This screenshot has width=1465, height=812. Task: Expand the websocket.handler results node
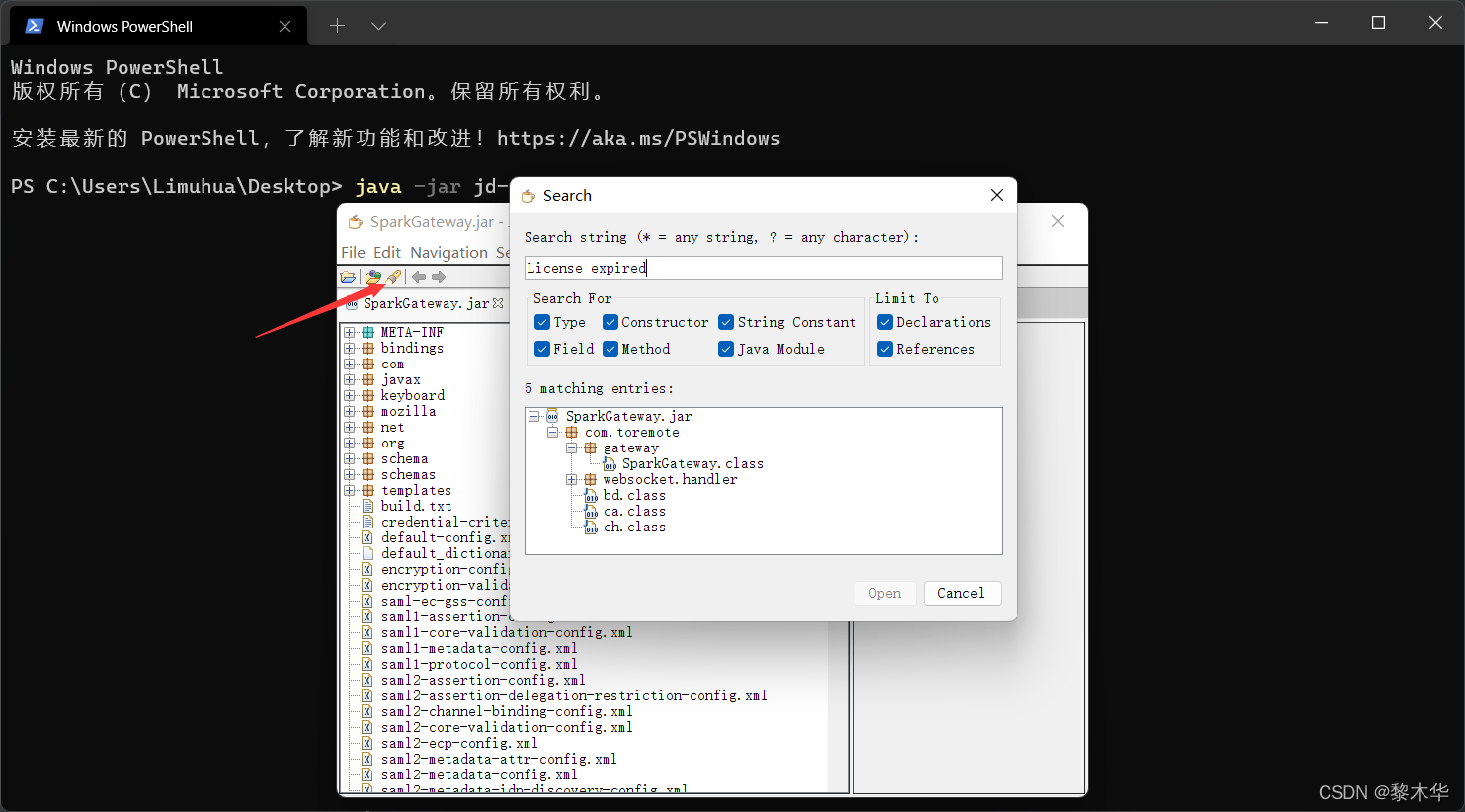coord(571,479)
